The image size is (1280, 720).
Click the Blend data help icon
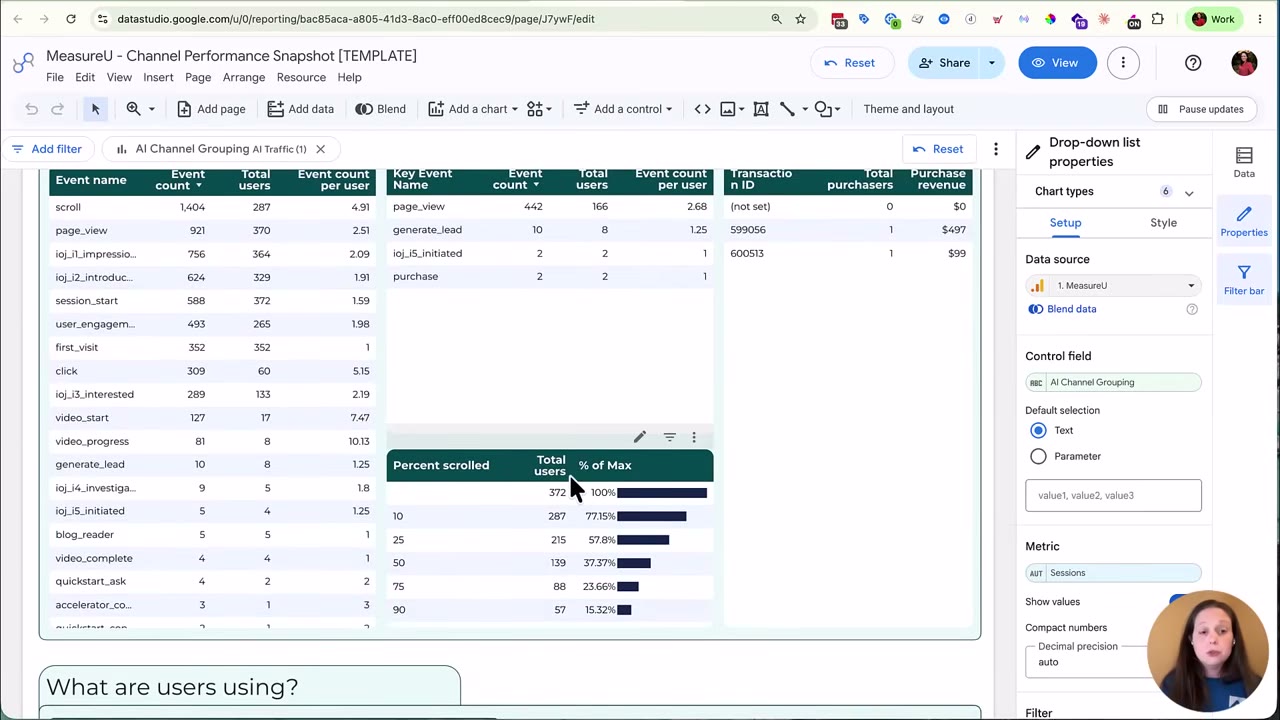click(1192, 309)
